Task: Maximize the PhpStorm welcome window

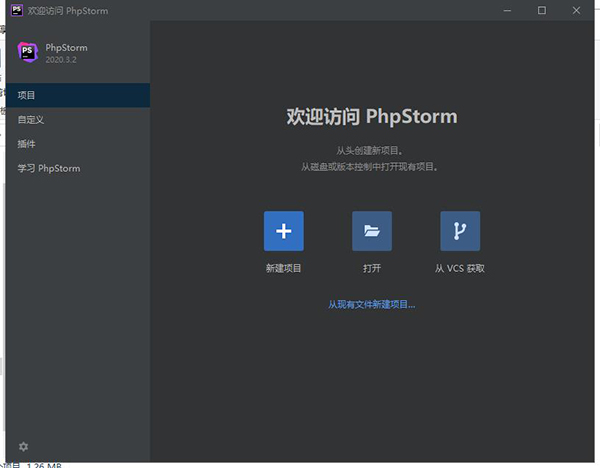Action: click(542, 10)
